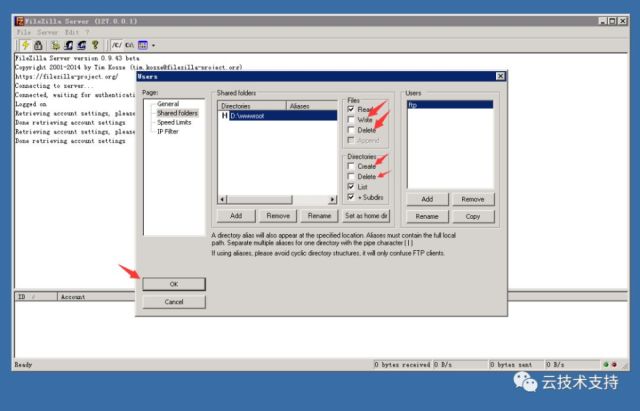
Task: Open the Groups dialog toolbar icon
Action: pyautogui.click(x=82, y=45)
